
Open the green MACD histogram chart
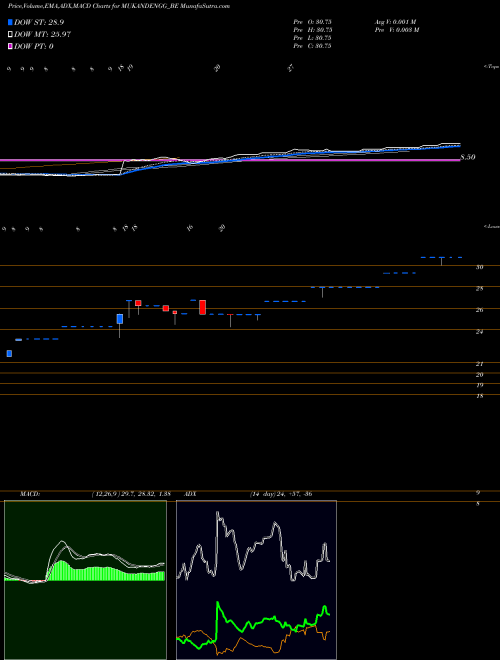(x=85, y=580)
